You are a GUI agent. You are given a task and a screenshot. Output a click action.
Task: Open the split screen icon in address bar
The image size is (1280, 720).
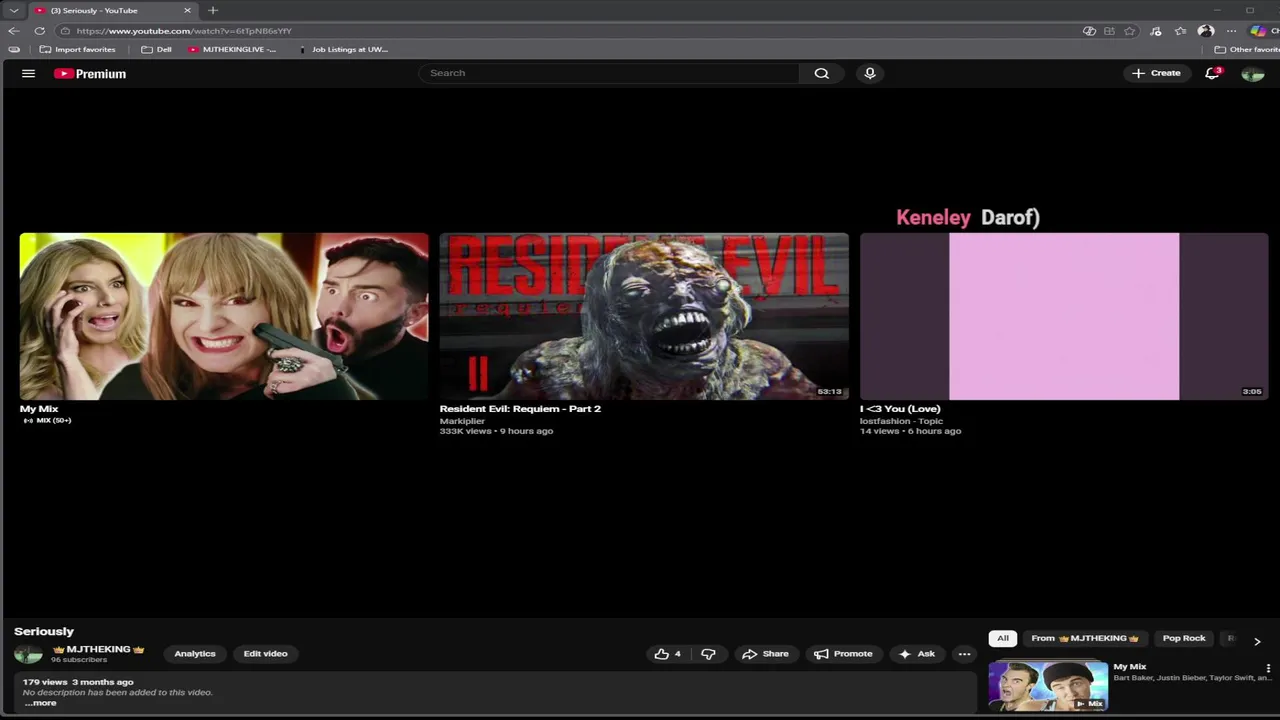pos(1109,31)
